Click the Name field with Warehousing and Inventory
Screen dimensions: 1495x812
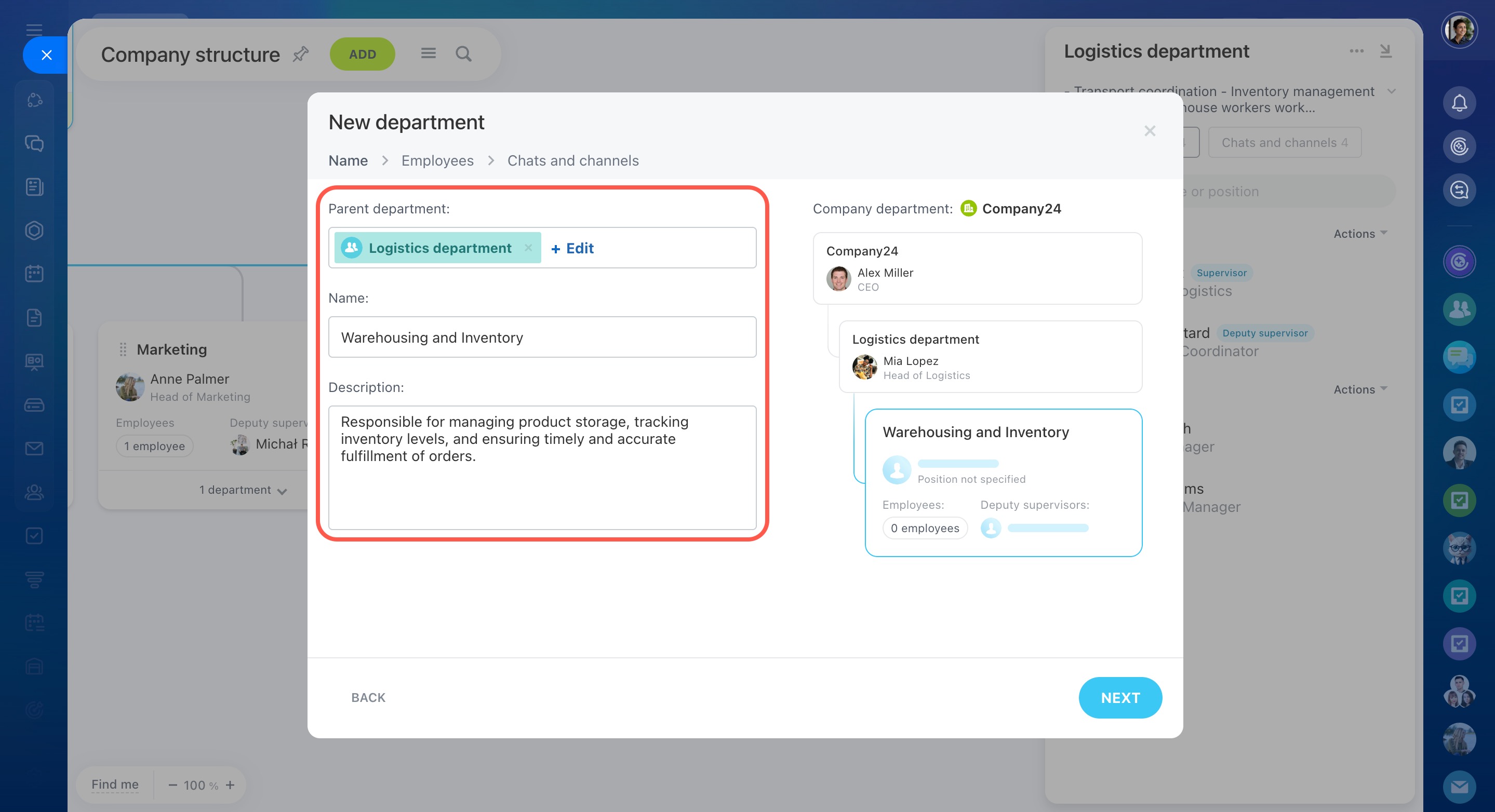point(541,337)
